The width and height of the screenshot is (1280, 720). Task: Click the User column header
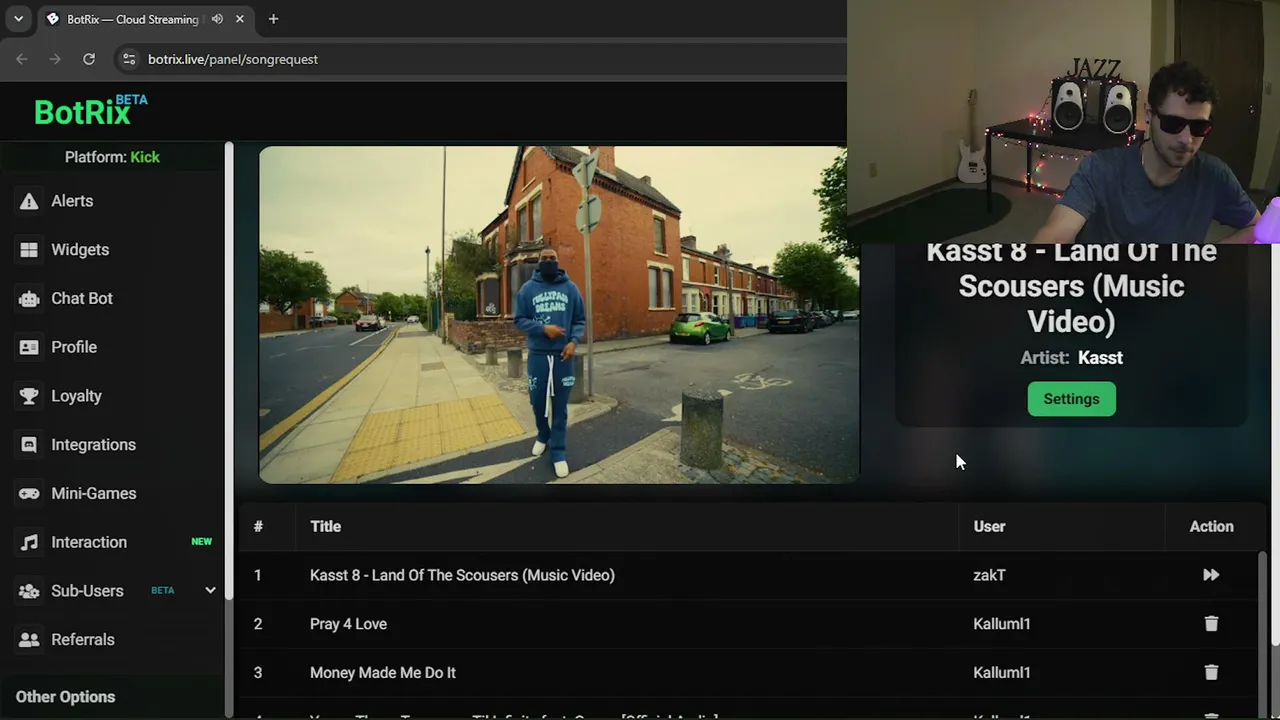[989, 526]
